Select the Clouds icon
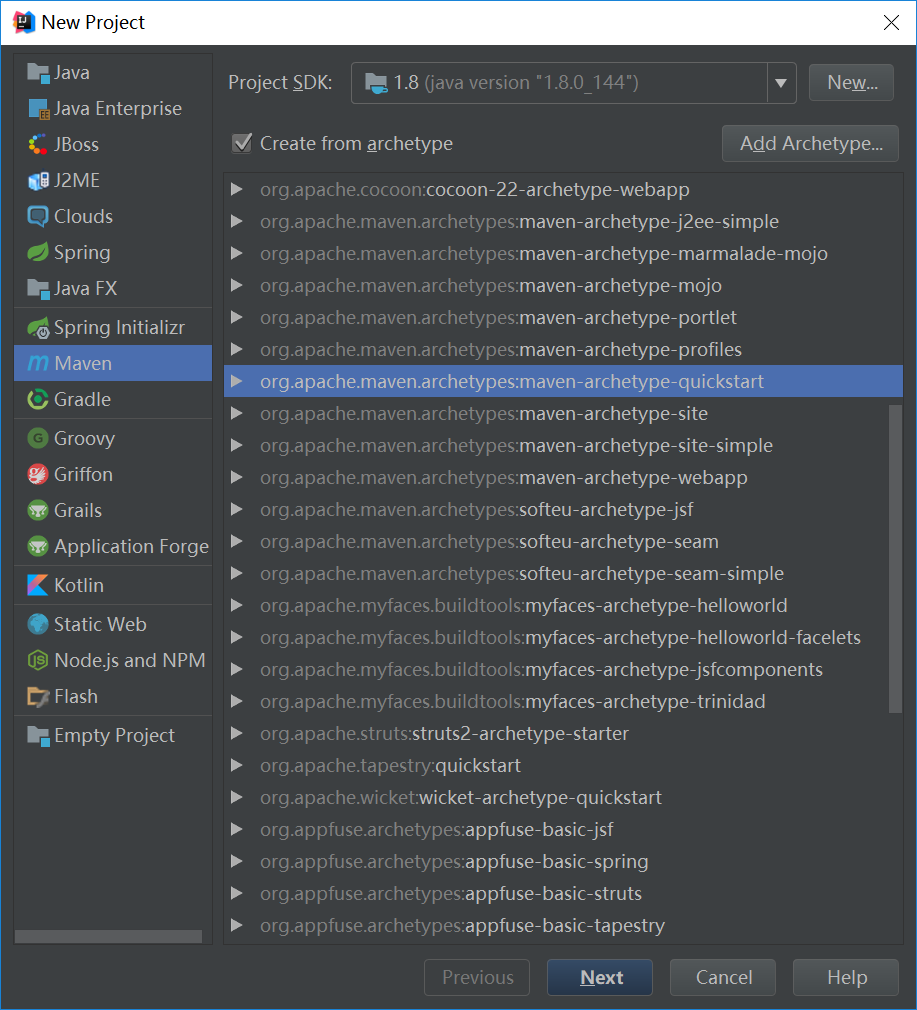The image size is (917, 1010). tap(38, 216)
